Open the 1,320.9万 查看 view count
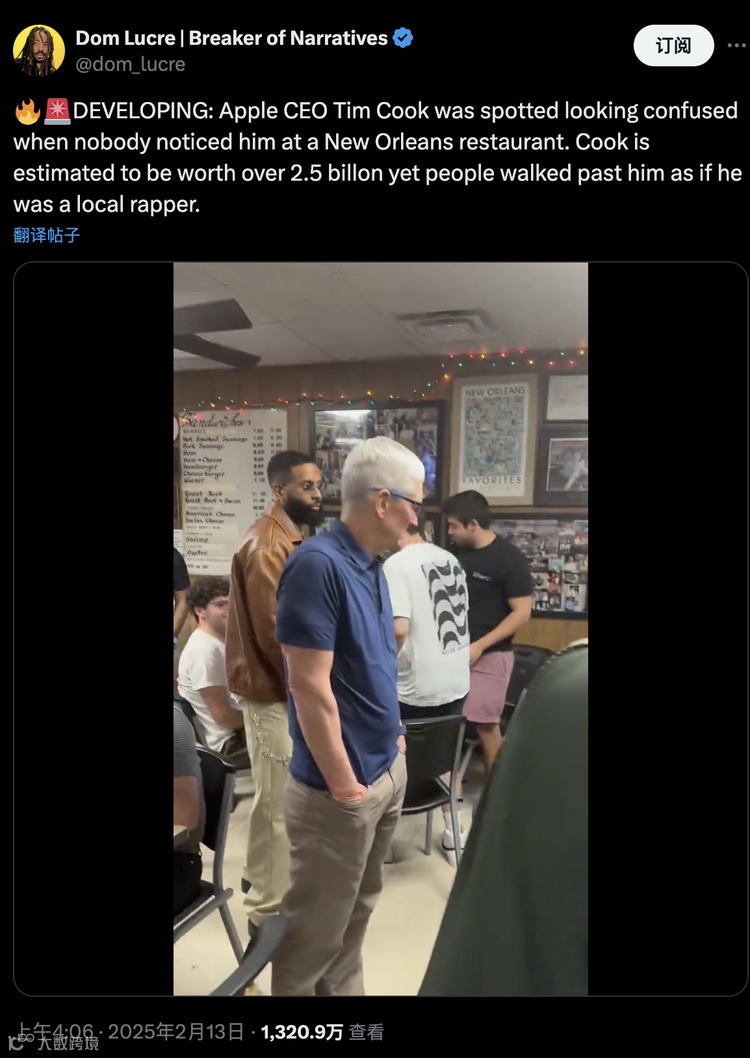Image resolution: width=750 pixels, height=1058 pixels. tap(322, 1032)
